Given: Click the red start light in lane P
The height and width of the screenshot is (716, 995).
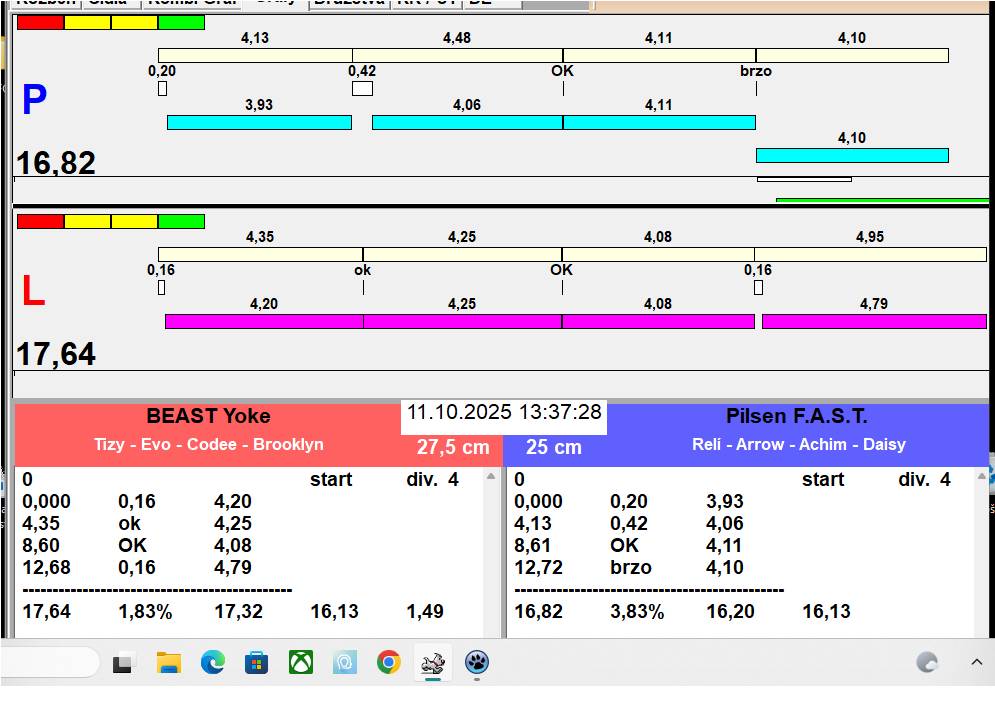Looking at the screenshot, I should click(x=40, y=22).
